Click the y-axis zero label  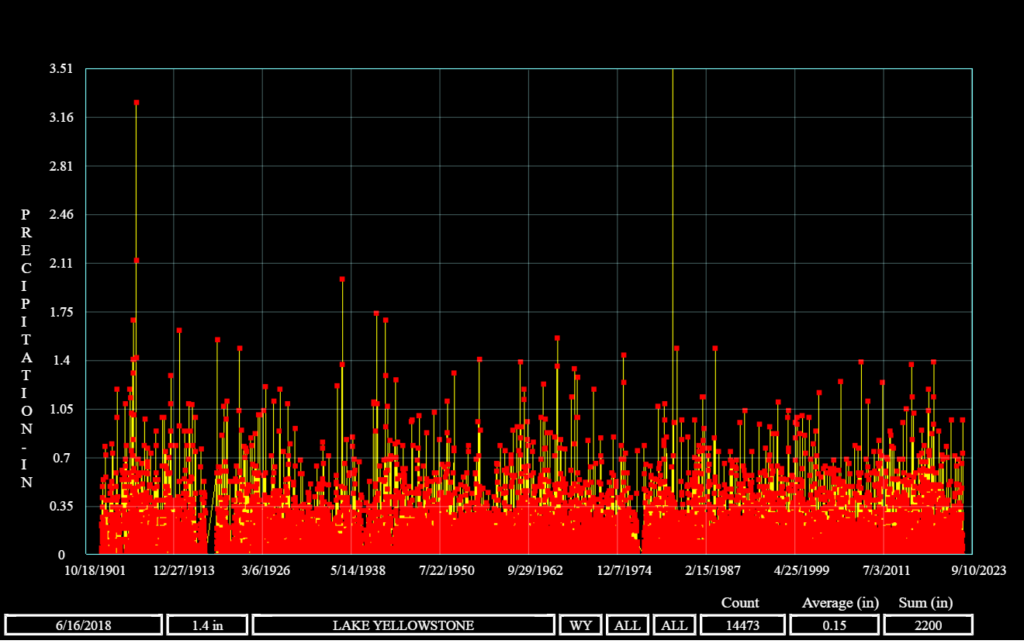coord(61,555)
